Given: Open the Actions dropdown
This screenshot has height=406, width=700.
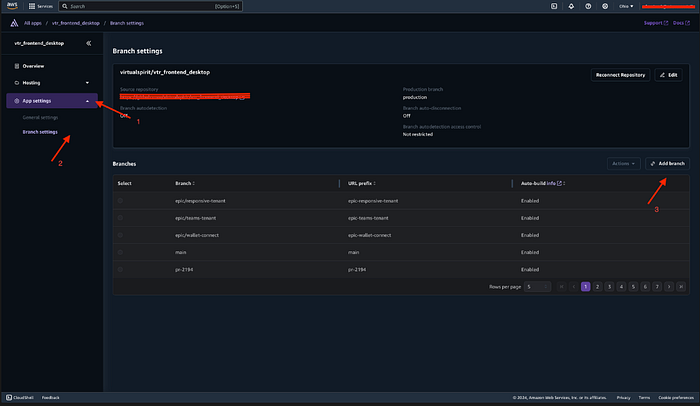Looking at the screenshot, I should point(623,163).
